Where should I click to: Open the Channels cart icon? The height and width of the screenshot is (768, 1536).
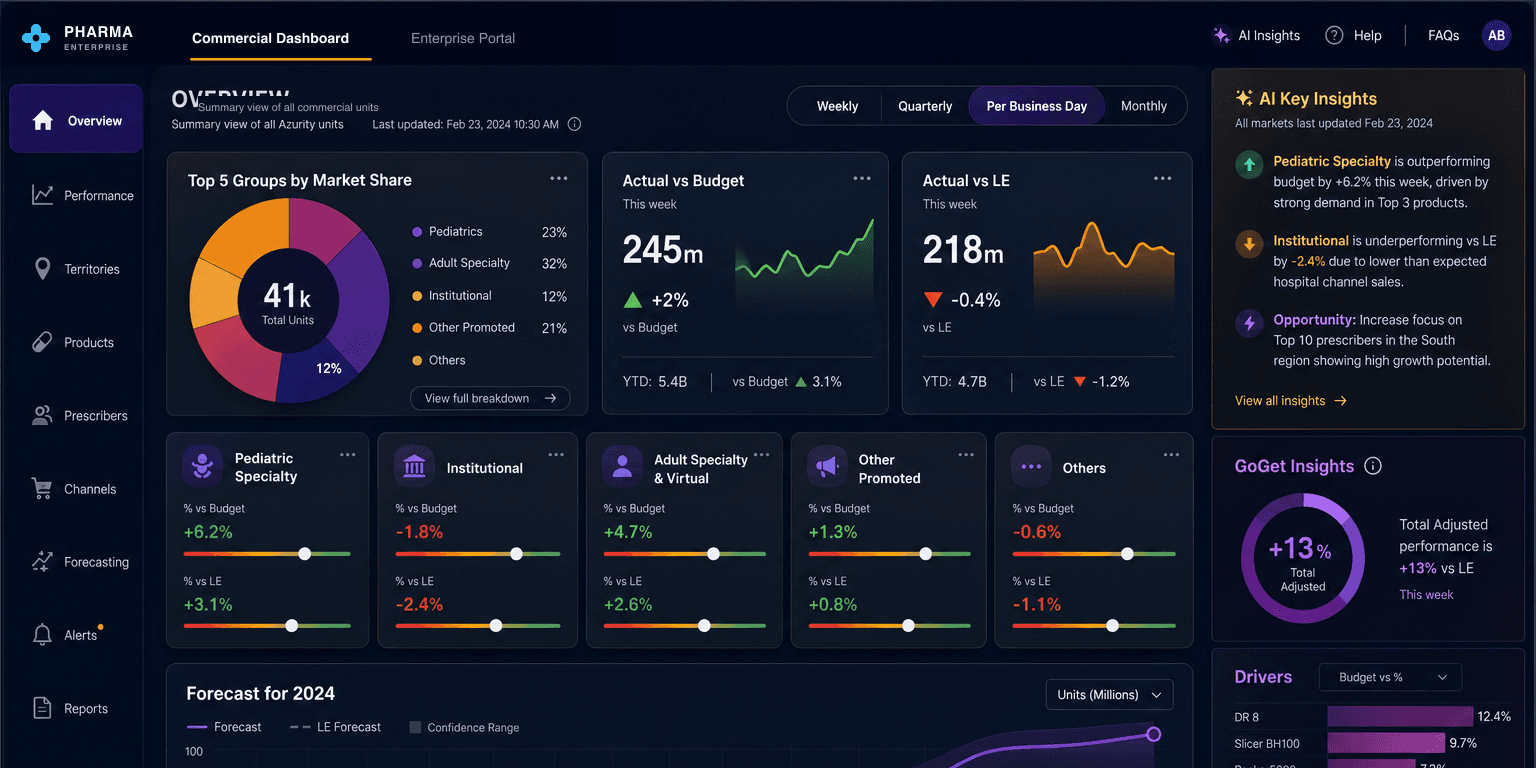[42, 489]
